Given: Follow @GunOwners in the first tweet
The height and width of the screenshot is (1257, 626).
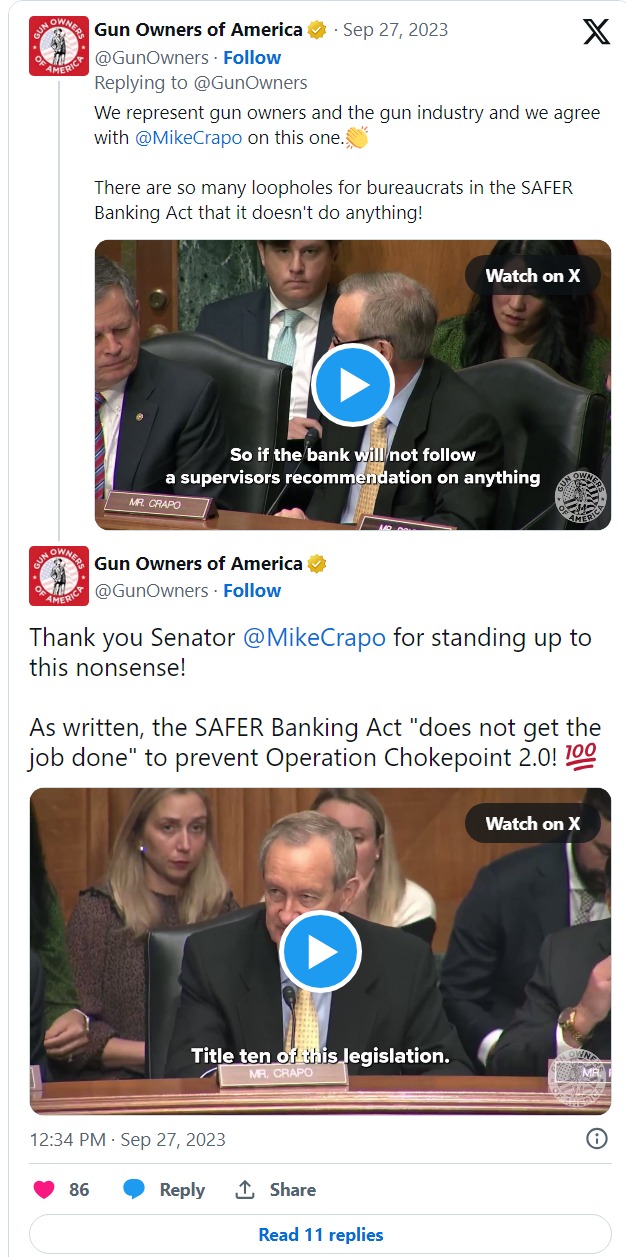Looking at the screenshot, I should tap(252, 58).
